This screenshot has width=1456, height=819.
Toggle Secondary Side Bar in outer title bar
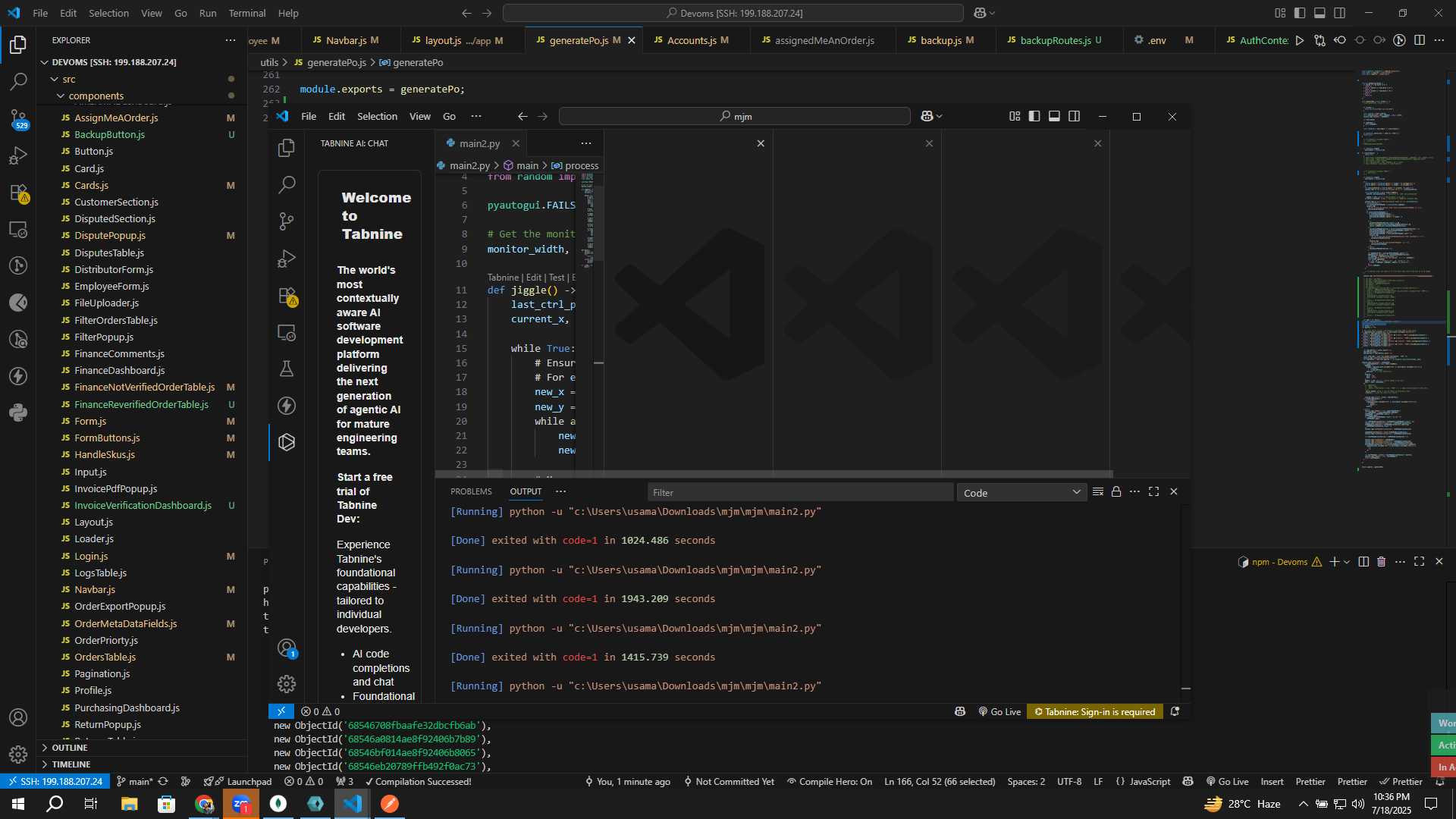click(1340, 13)
